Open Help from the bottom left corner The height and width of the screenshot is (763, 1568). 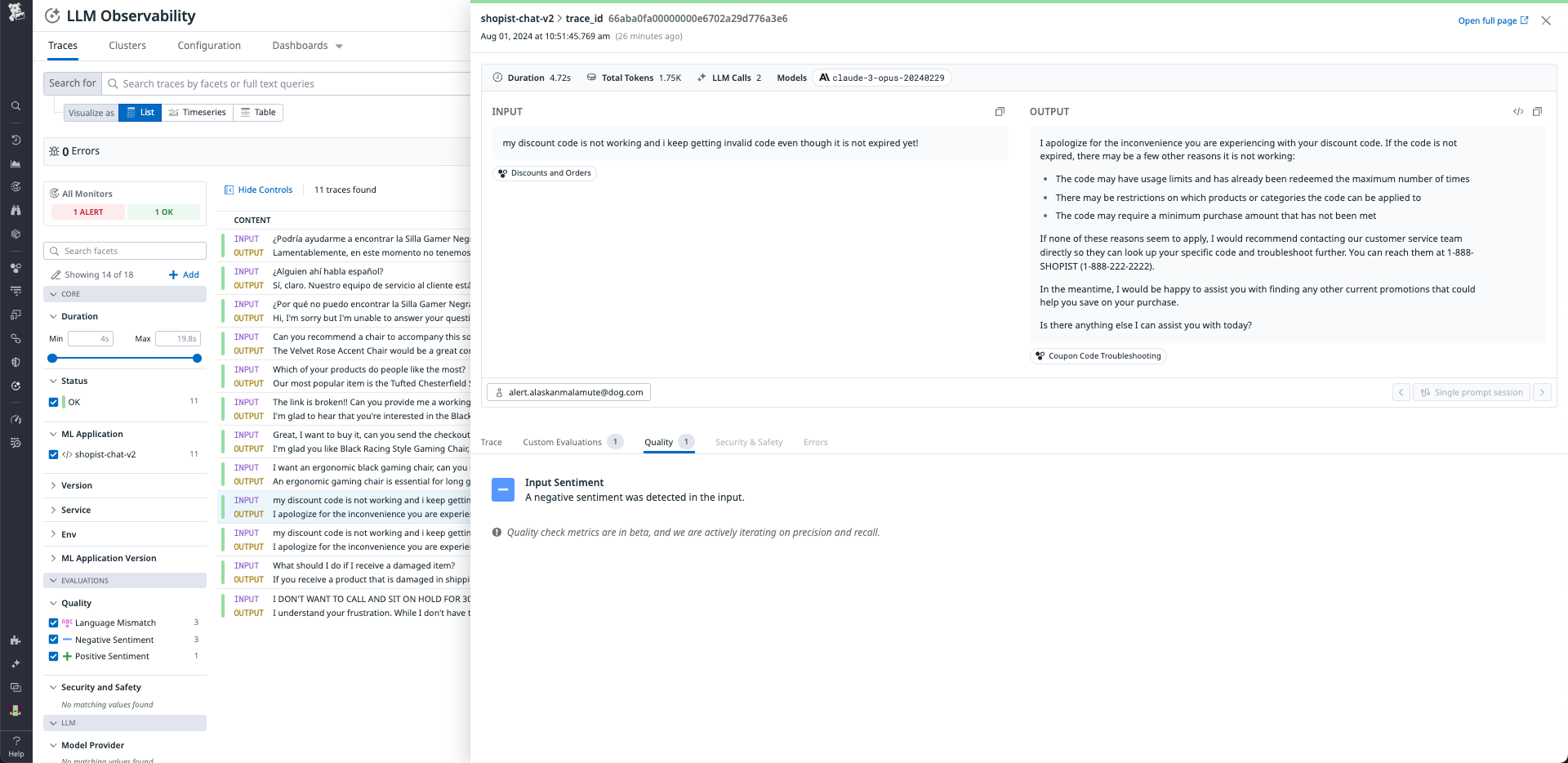[x=16, y=747]
